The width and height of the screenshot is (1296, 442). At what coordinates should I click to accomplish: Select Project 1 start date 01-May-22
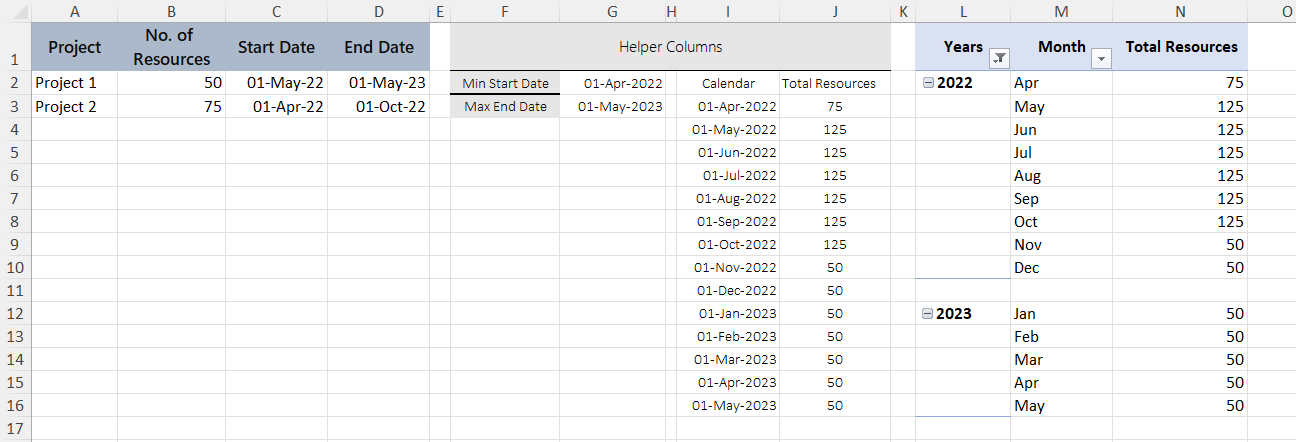pos(277,83)
